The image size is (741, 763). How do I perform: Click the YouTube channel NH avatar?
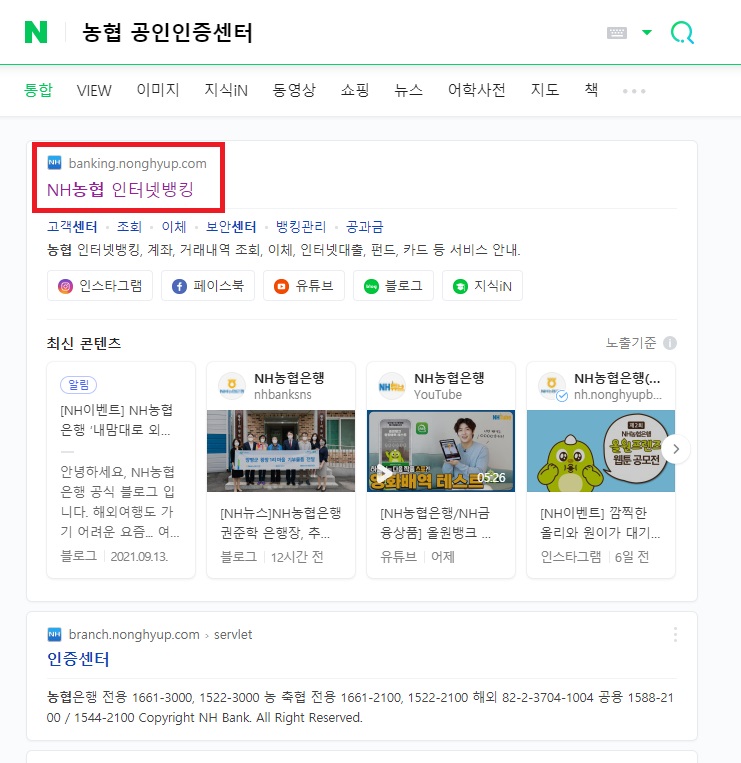392,386
